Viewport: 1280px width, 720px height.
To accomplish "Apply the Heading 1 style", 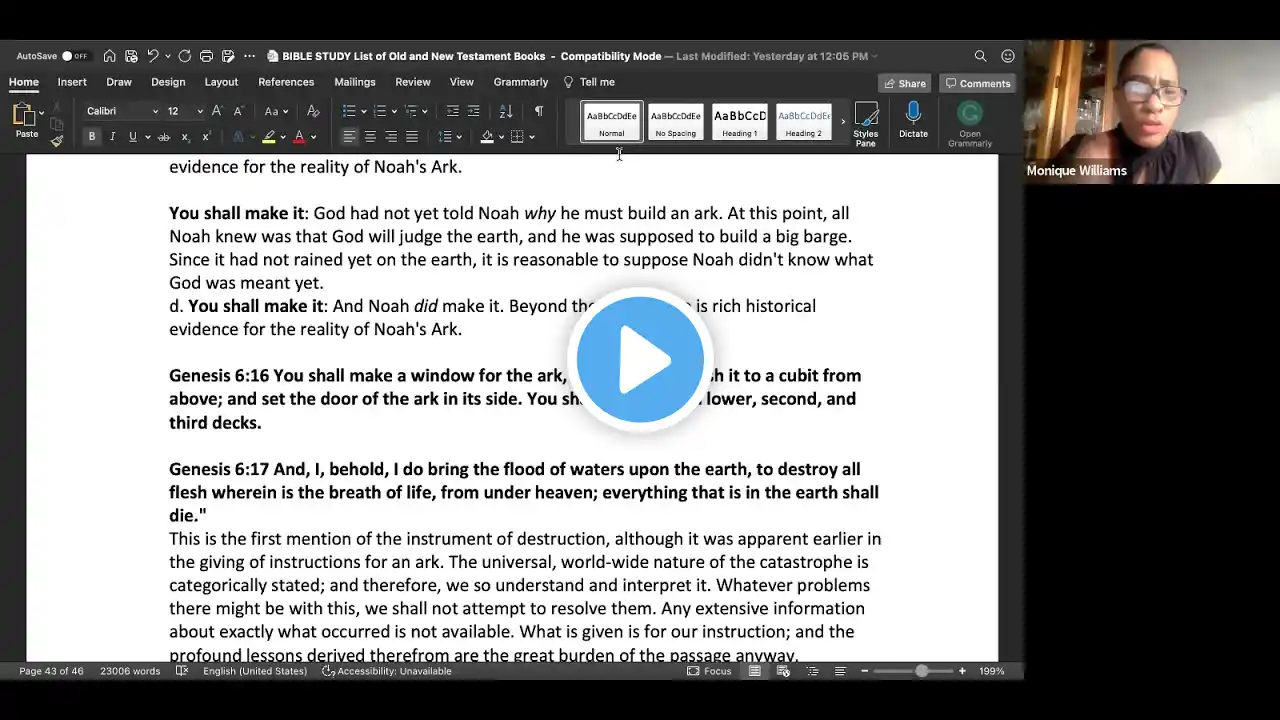I will coord(739,122).
